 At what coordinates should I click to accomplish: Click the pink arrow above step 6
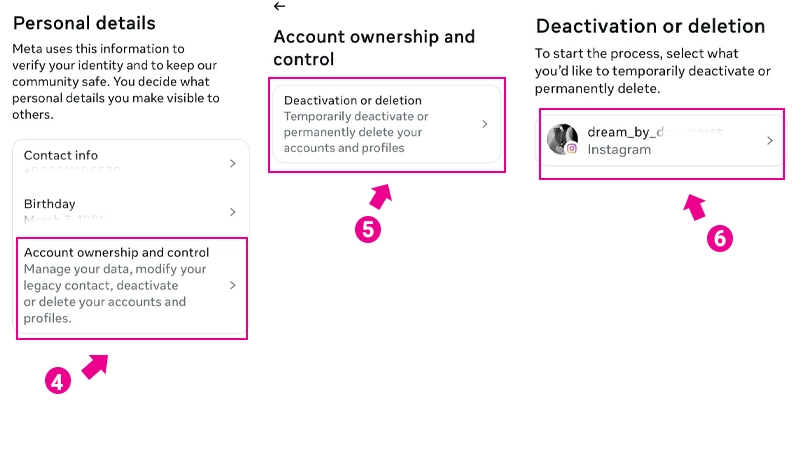tap(695, 207)
